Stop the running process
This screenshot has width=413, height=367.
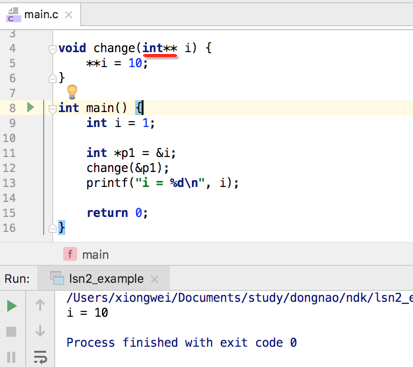pos(11,332)
